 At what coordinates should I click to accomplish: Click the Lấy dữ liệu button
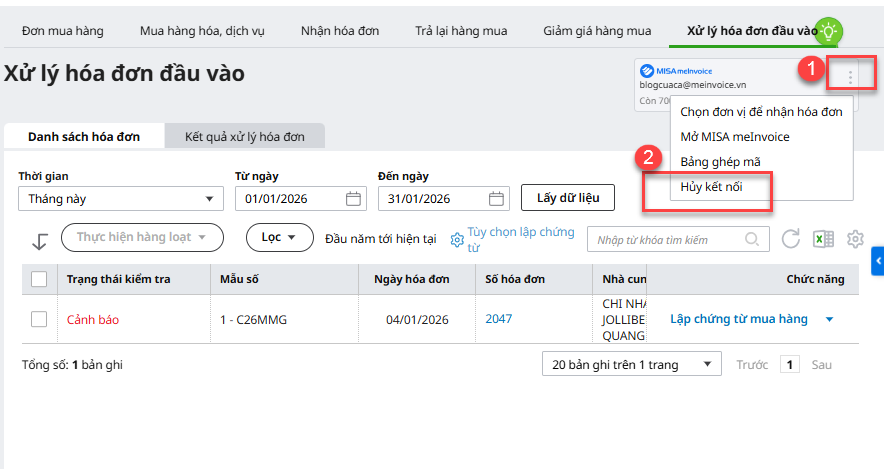click(568, 197)
